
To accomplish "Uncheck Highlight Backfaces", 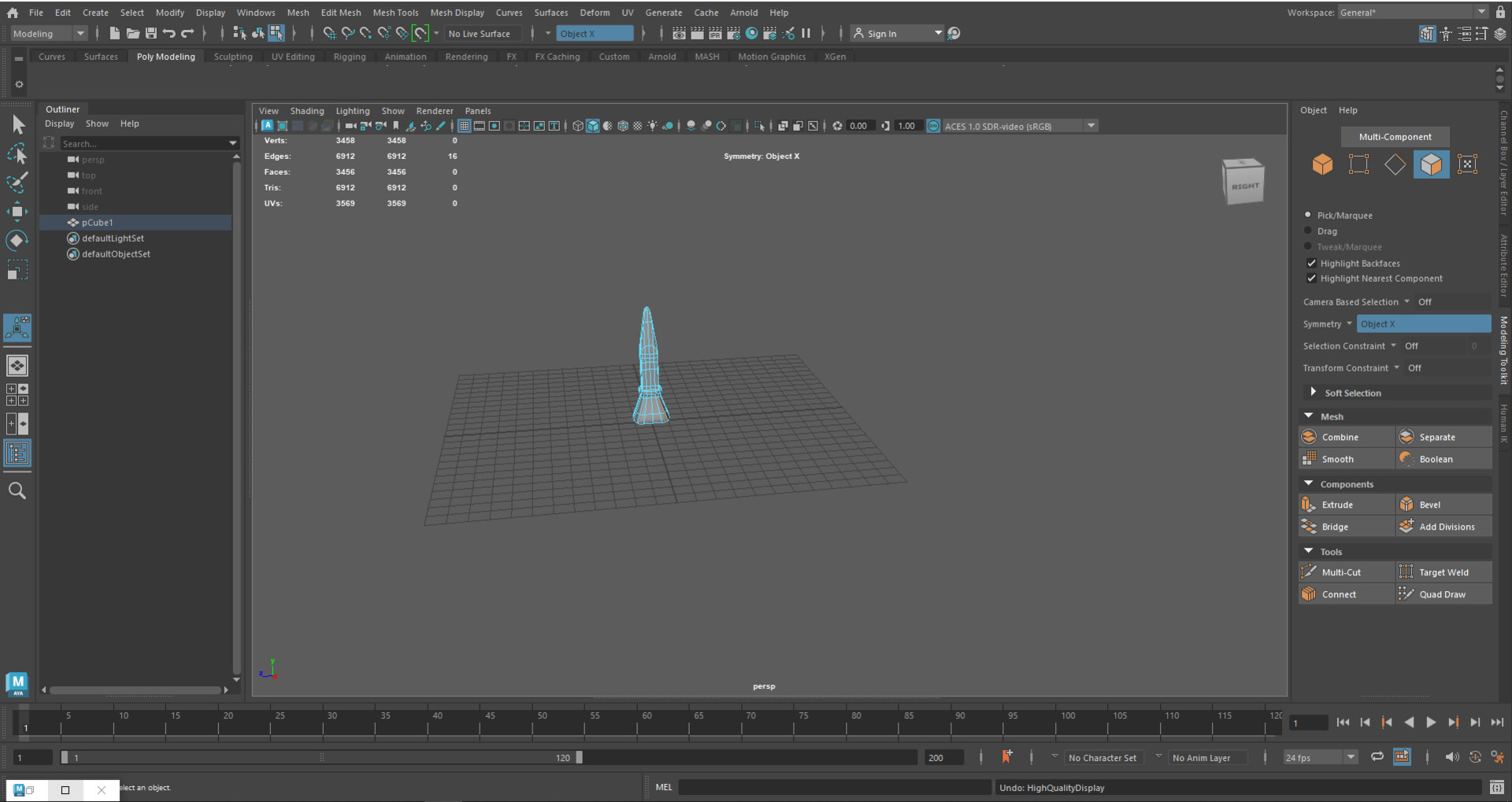I will (1311, 263).
